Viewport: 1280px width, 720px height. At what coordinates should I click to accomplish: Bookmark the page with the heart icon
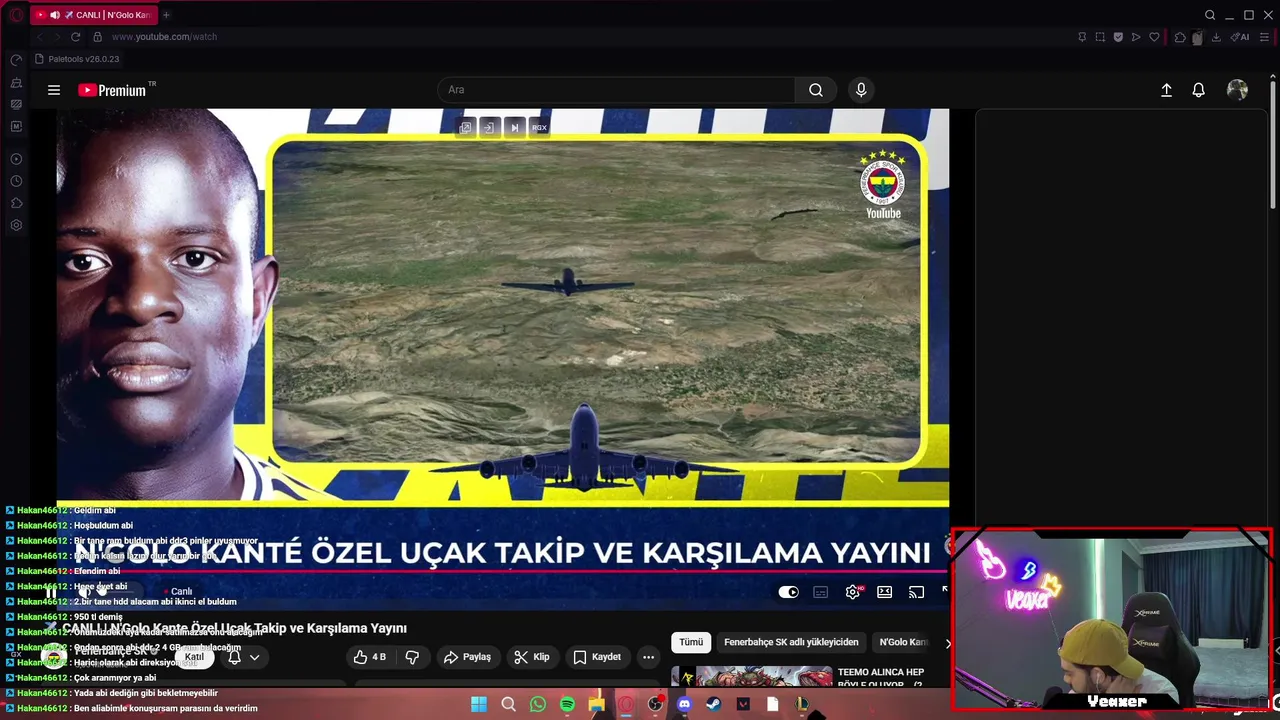tap(1154, 37)
